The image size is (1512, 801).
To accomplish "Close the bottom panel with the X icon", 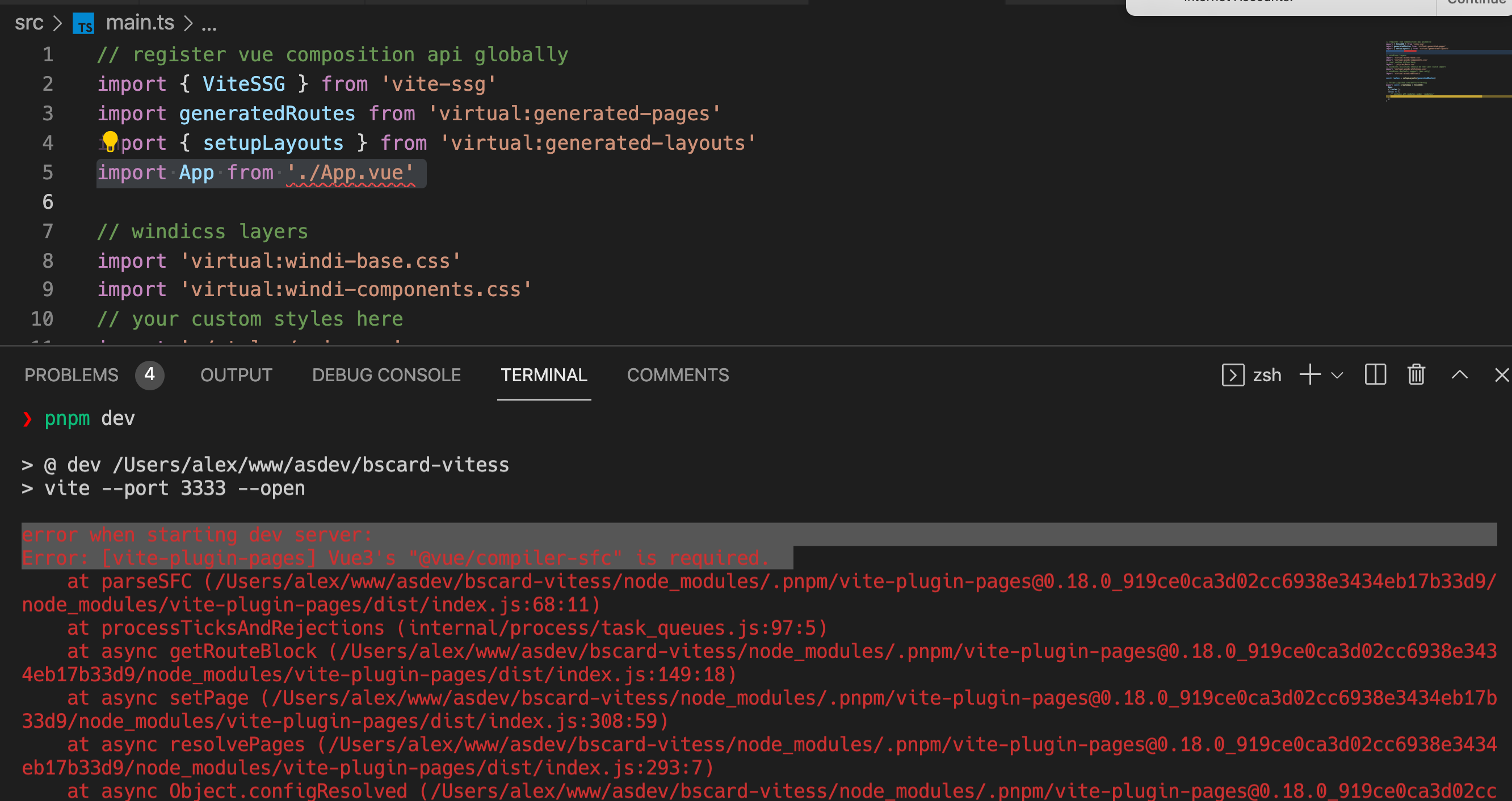I will [x=1501, y=375].
